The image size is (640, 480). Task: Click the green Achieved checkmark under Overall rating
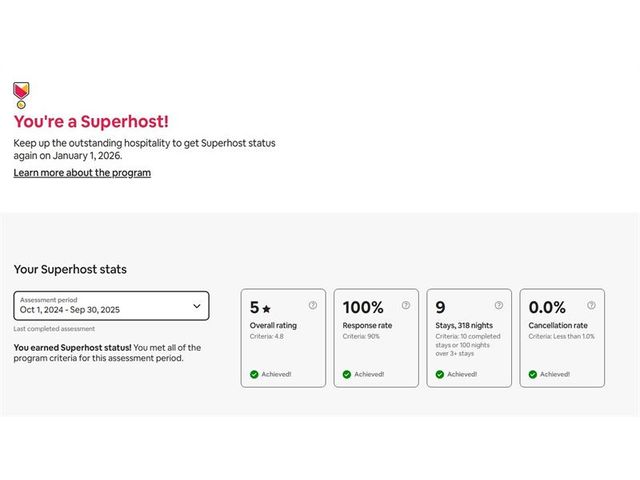click(x=254, y=374)
